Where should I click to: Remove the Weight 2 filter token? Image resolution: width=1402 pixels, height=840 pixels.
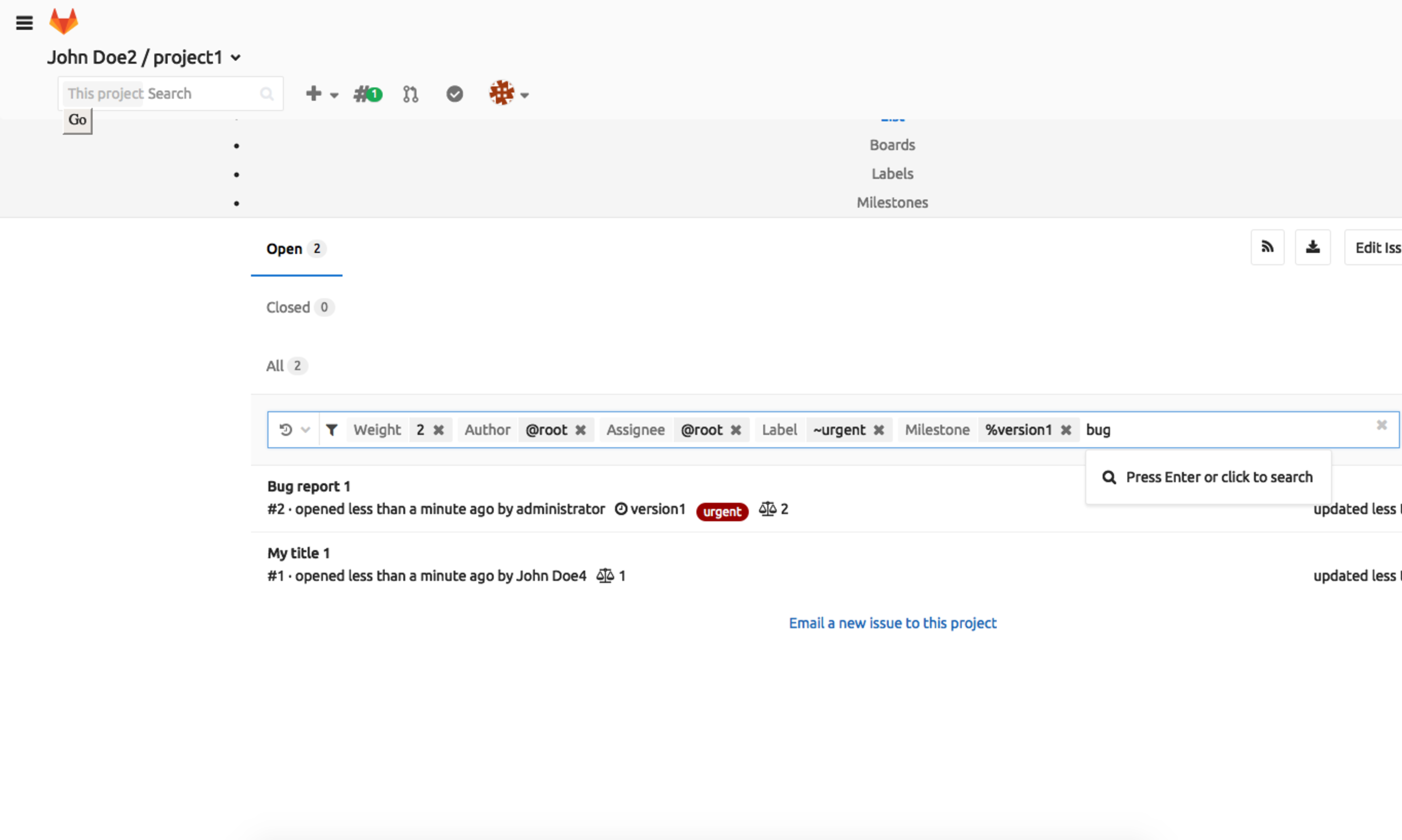coord(439,430)
